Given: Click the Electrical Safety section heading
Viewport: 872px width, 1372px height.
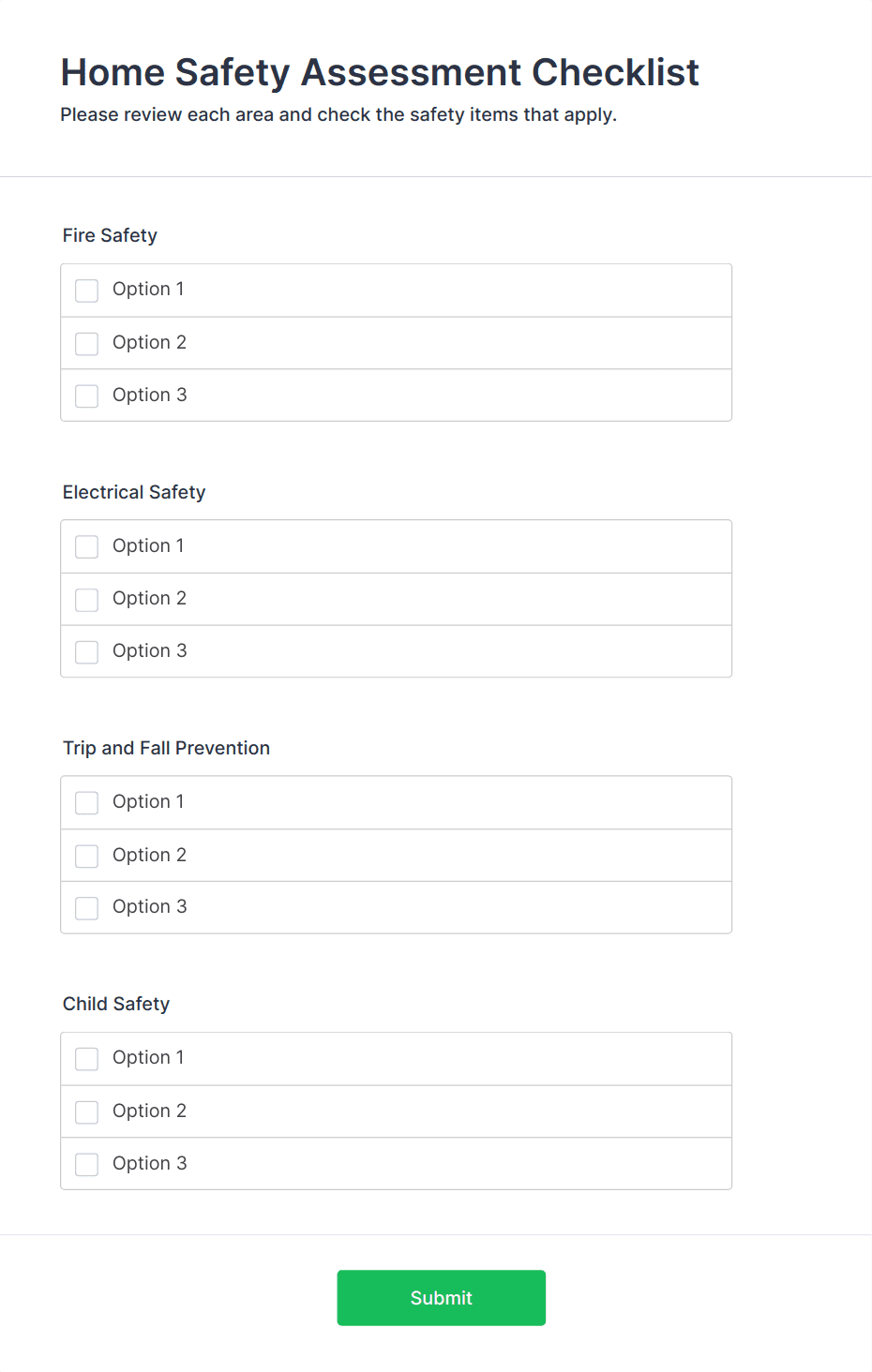Looking at the screenshot, I should pos(134,493).
